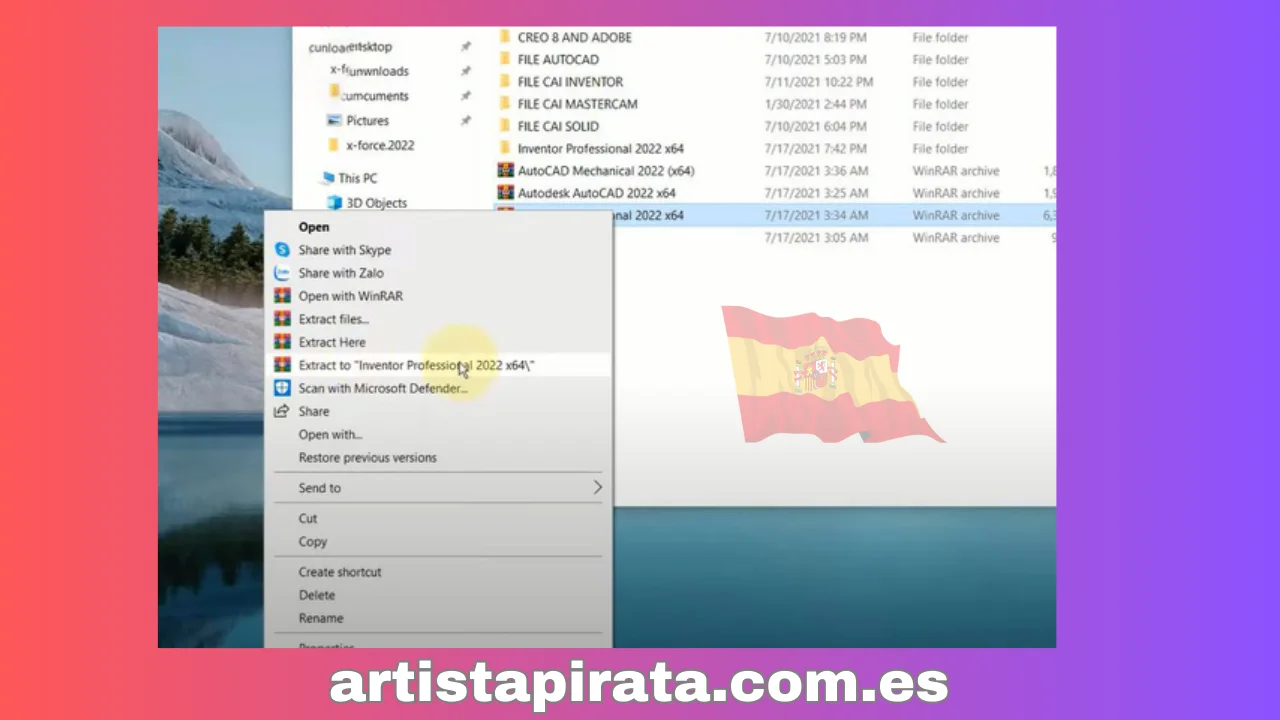Click the 3D Objects icon in the sidebar
Screen dimensions: 1280x720
(334, 203)
